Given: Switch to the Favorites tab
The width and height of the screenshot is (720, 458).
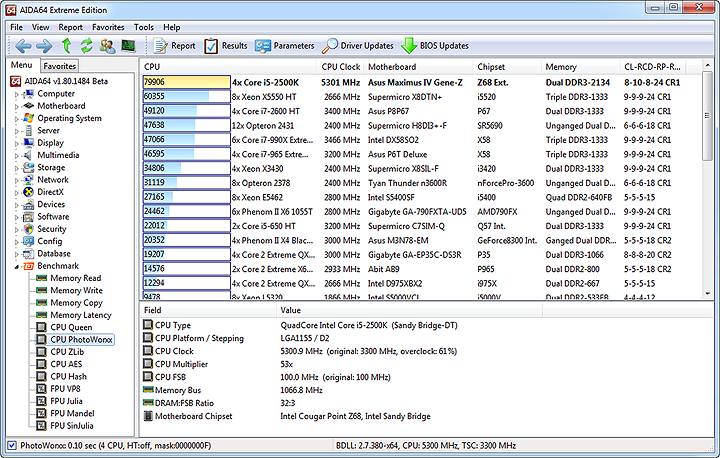Looking at the screenshot, I should click(x=59, y=66).
